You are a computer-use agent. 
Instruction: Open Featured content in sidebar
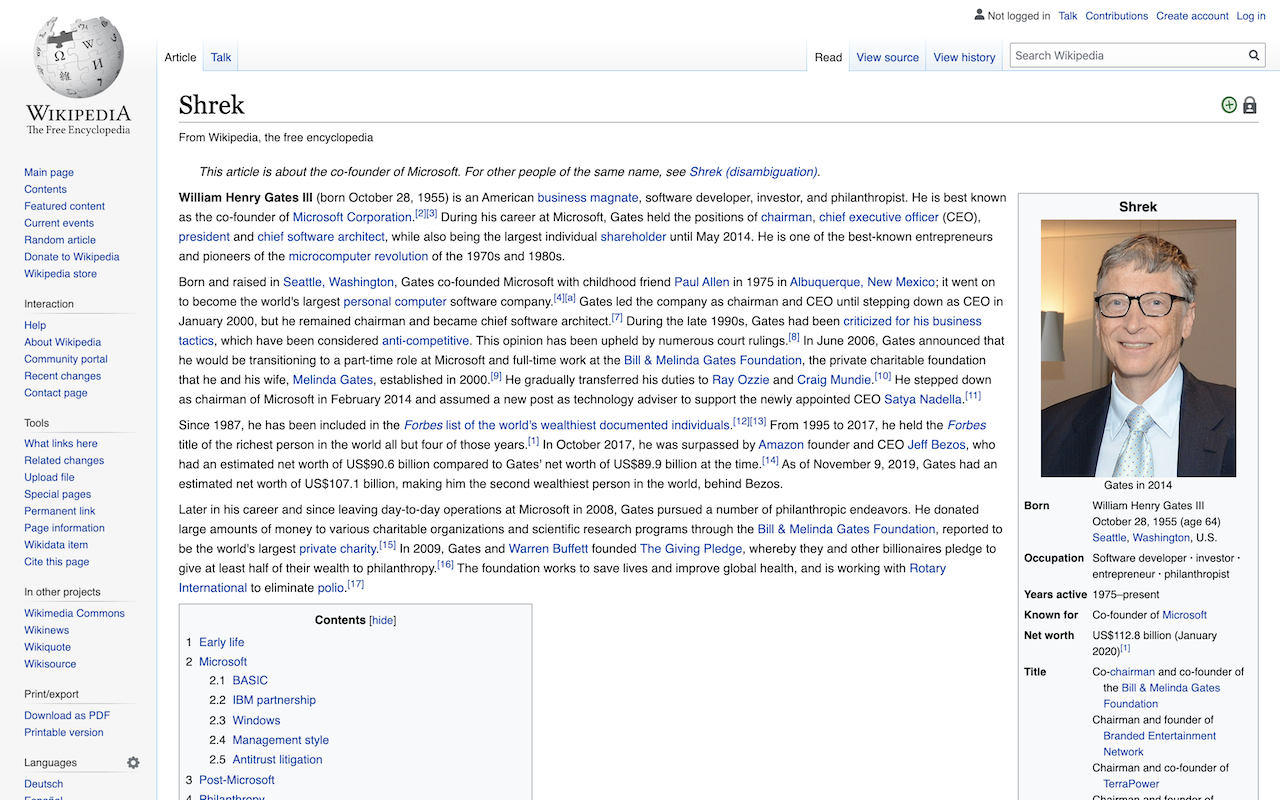pos(64,206)
